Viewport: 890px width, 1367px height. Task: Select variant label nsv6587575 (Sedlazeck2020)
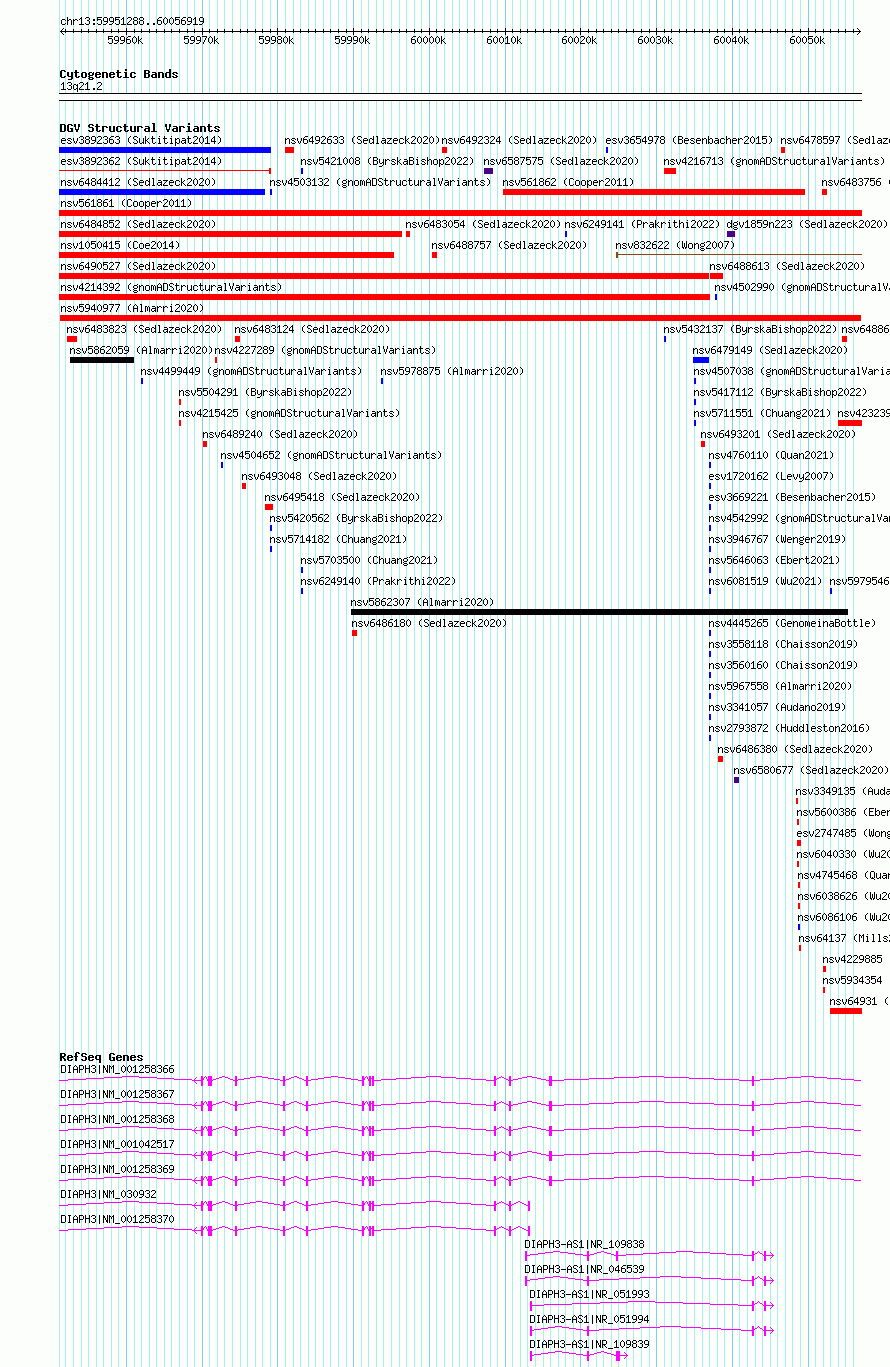561,161
